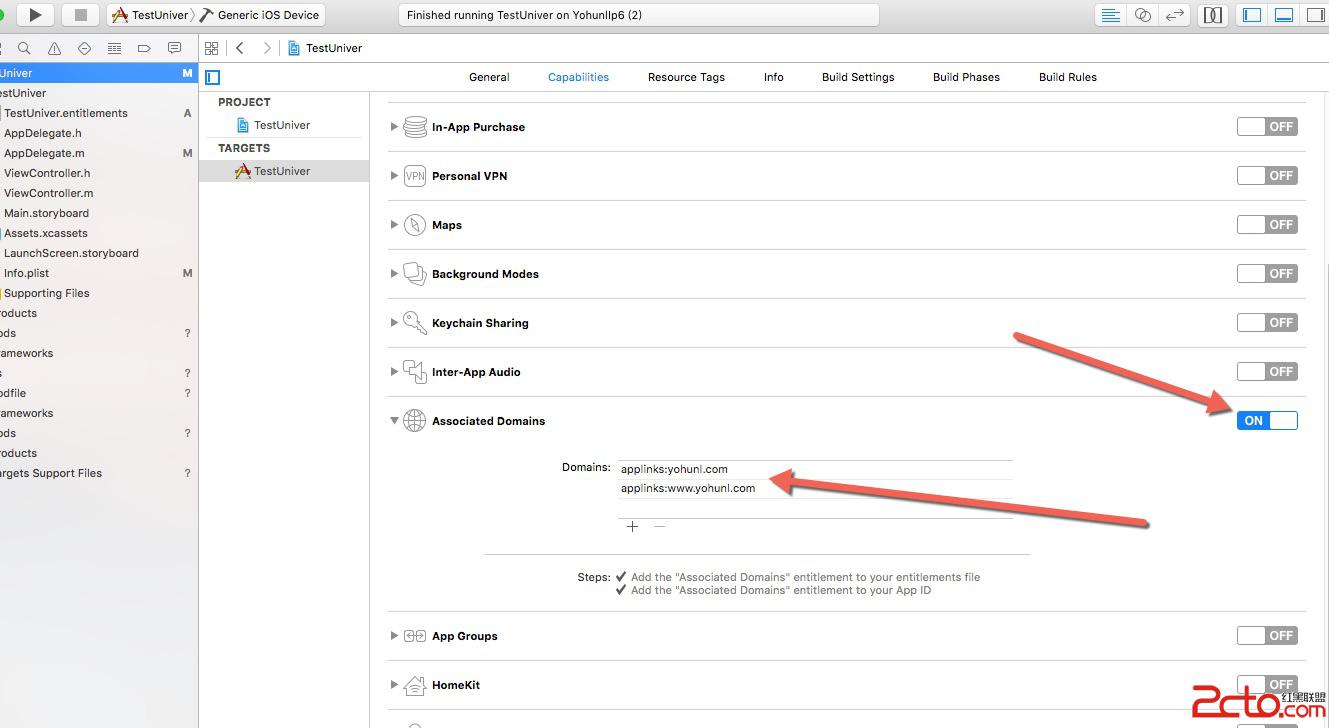
Task: Open the Report navigator speech-bubble icon
Action: click(x=174, y=48)
